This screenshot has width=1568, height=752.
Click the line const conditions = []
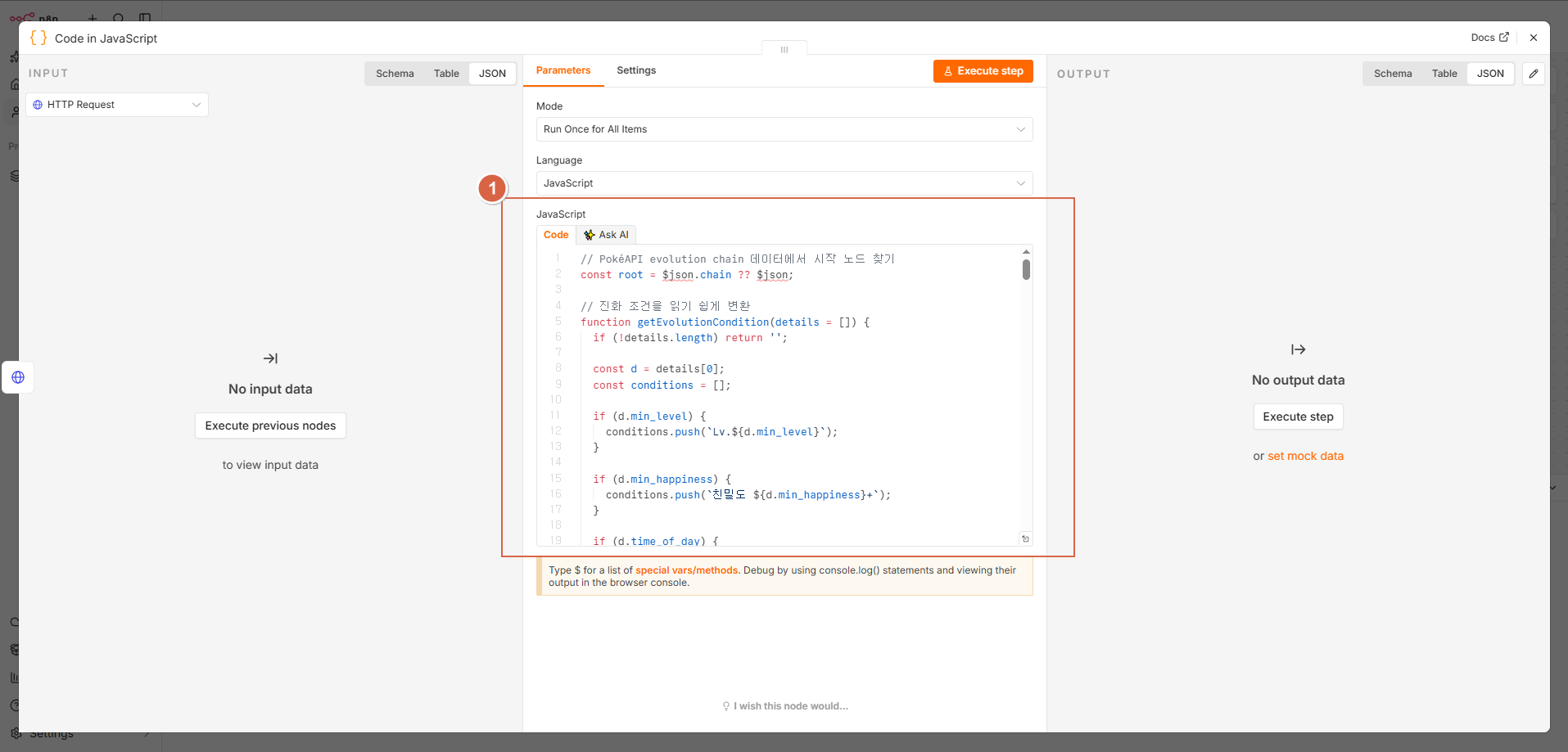[x=662, y=385]
